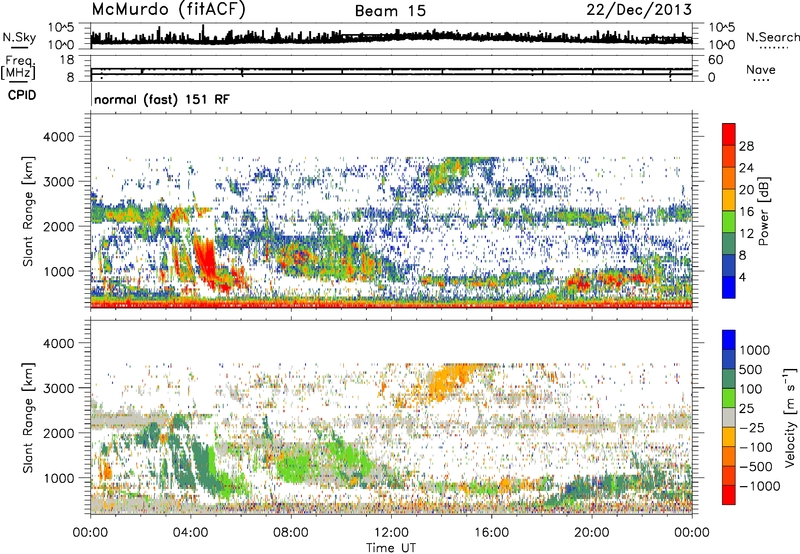
Task: Click the "Beam 15" label
Action: [390, 11]
